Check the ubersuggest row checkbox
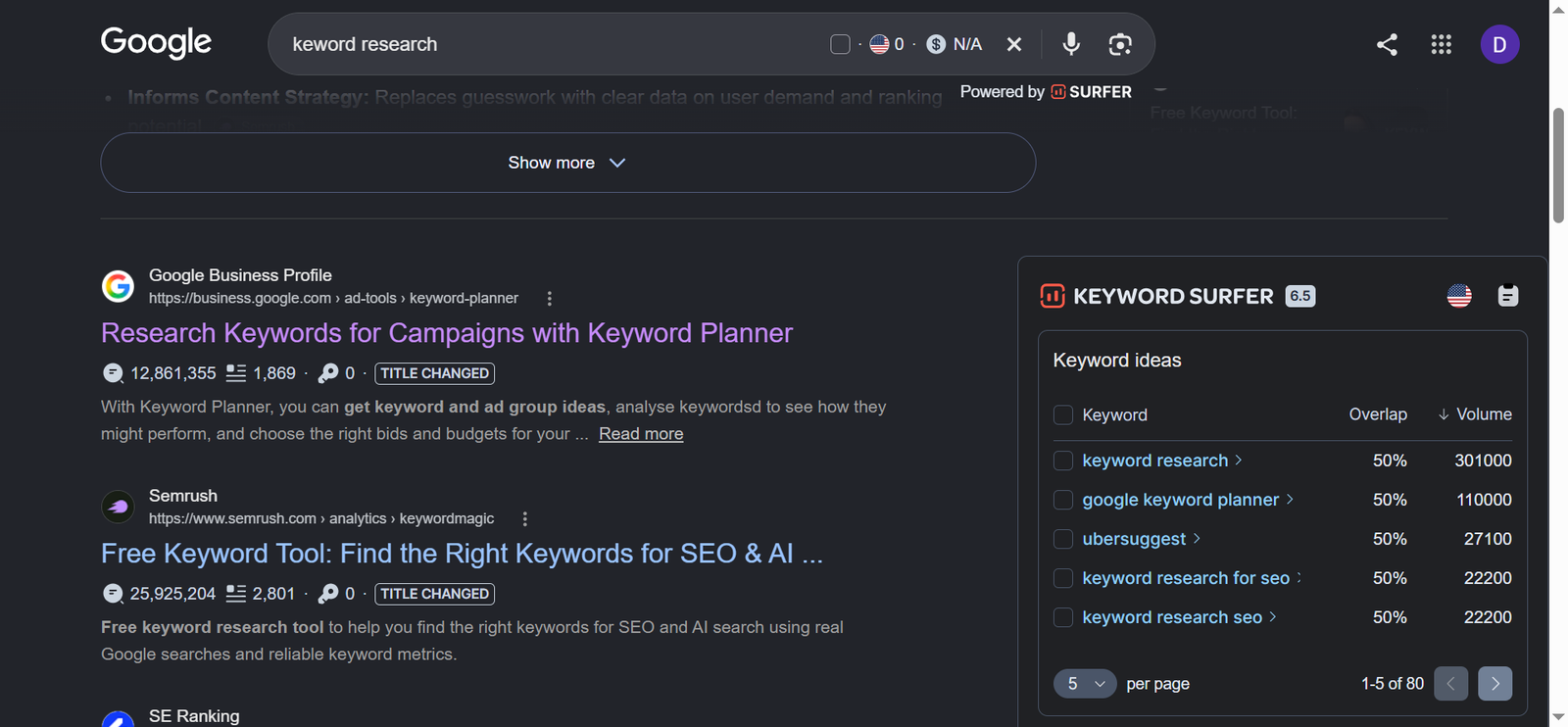 [x=1062, y=539]
